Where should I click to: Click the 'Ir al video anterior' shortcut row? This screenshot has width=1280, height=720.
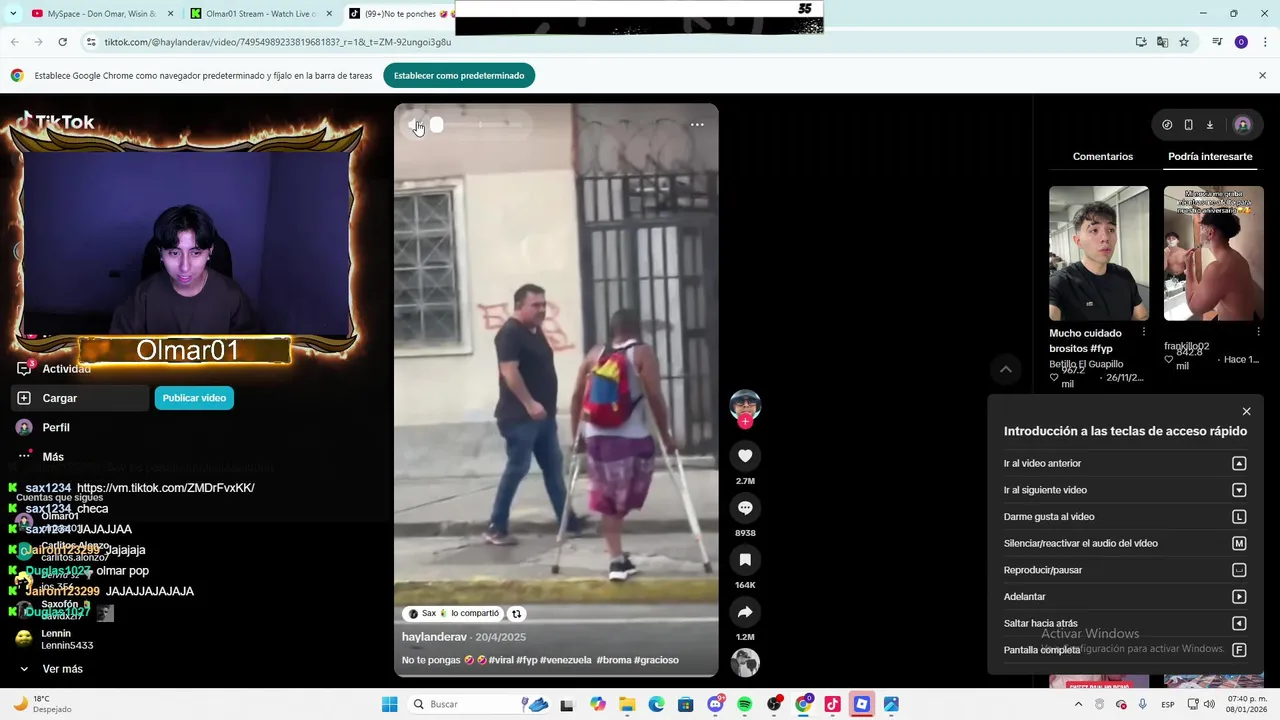pos(1125,463)
